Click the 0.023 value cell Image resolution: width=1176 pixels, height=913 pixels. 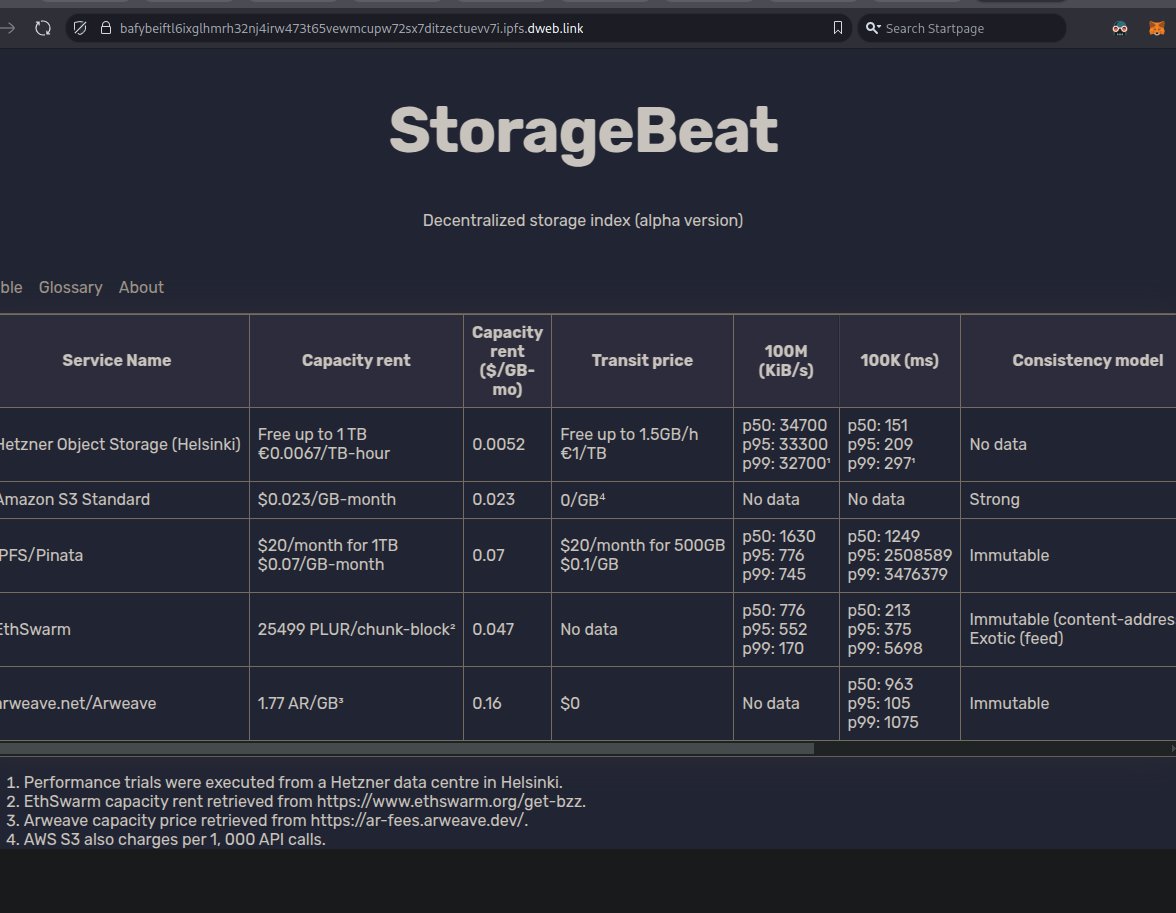click(x=507, y=500)
